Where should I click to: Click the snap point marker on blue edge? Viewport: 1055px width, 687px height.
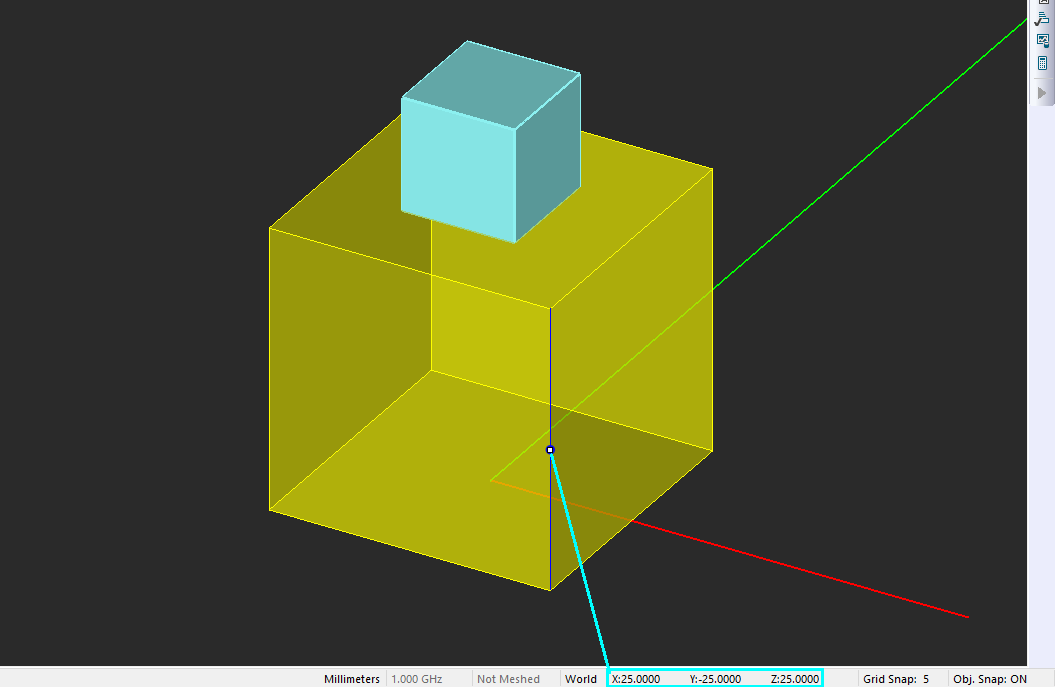click(550, 449)
